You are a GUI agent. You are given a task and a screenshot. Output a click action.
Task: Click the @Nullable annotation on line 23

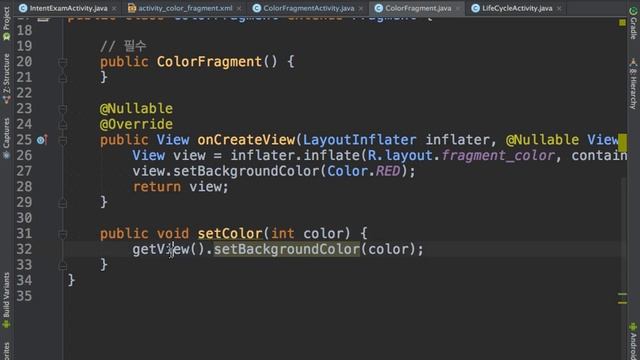pyautogui.click(x=136, y=109)
